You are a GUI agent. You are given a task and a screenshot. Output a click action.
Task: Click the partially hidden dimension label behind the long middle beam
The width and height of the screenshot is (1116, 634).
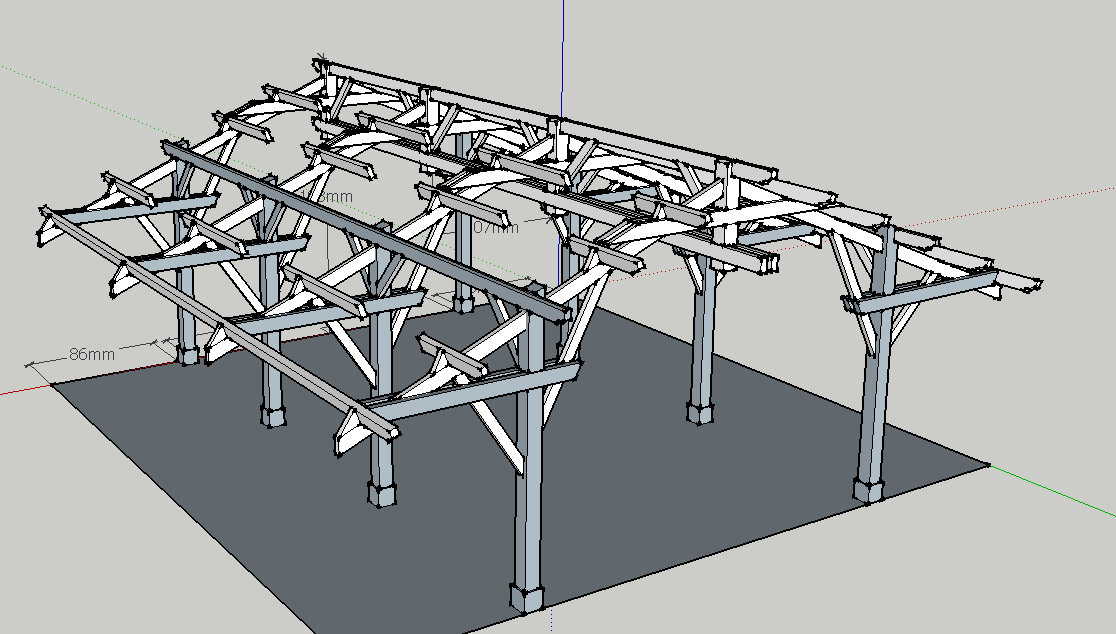[x=336, y=197]
